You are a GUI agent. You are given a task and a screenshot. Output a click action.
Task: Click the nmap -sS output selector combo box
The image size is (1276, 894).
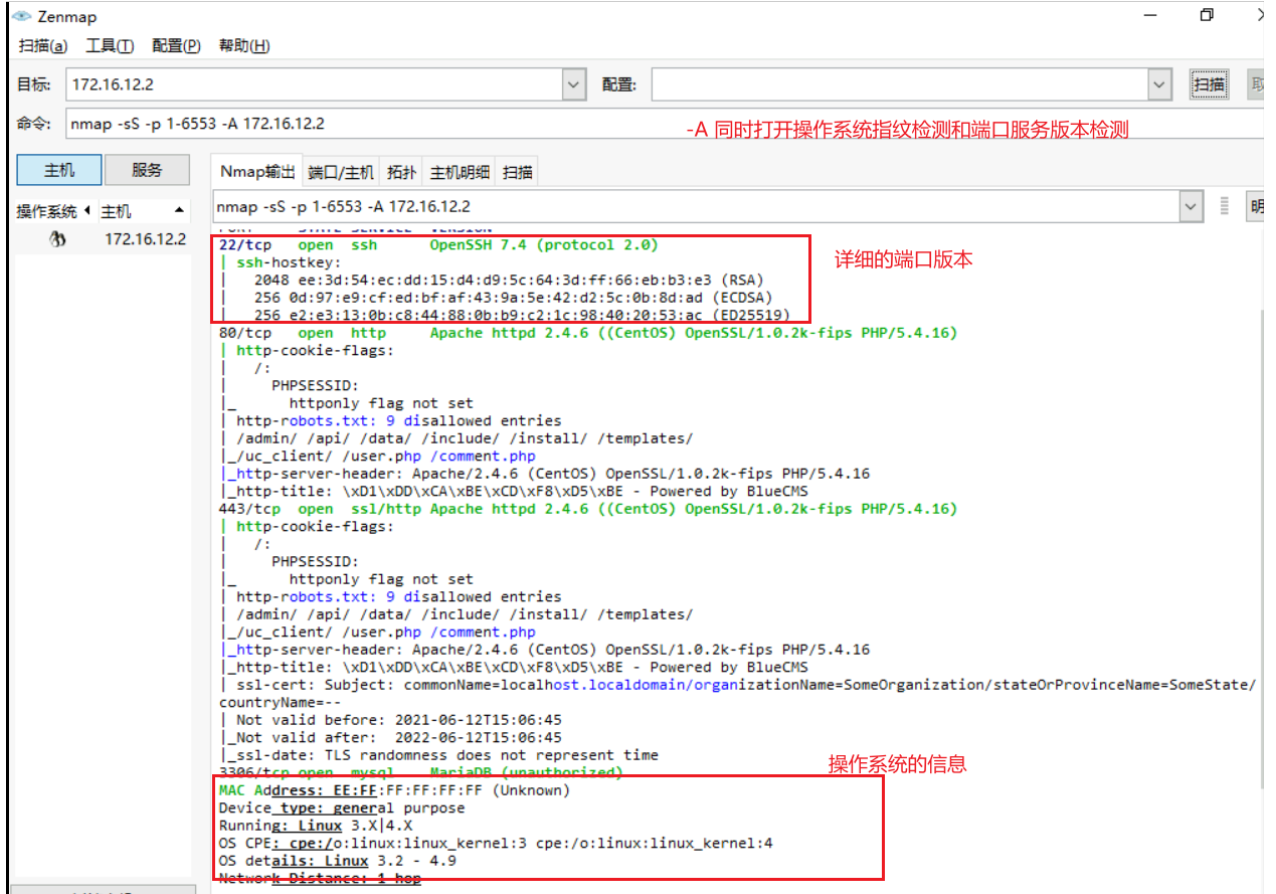pyautogui.click(x=696, y=207)
